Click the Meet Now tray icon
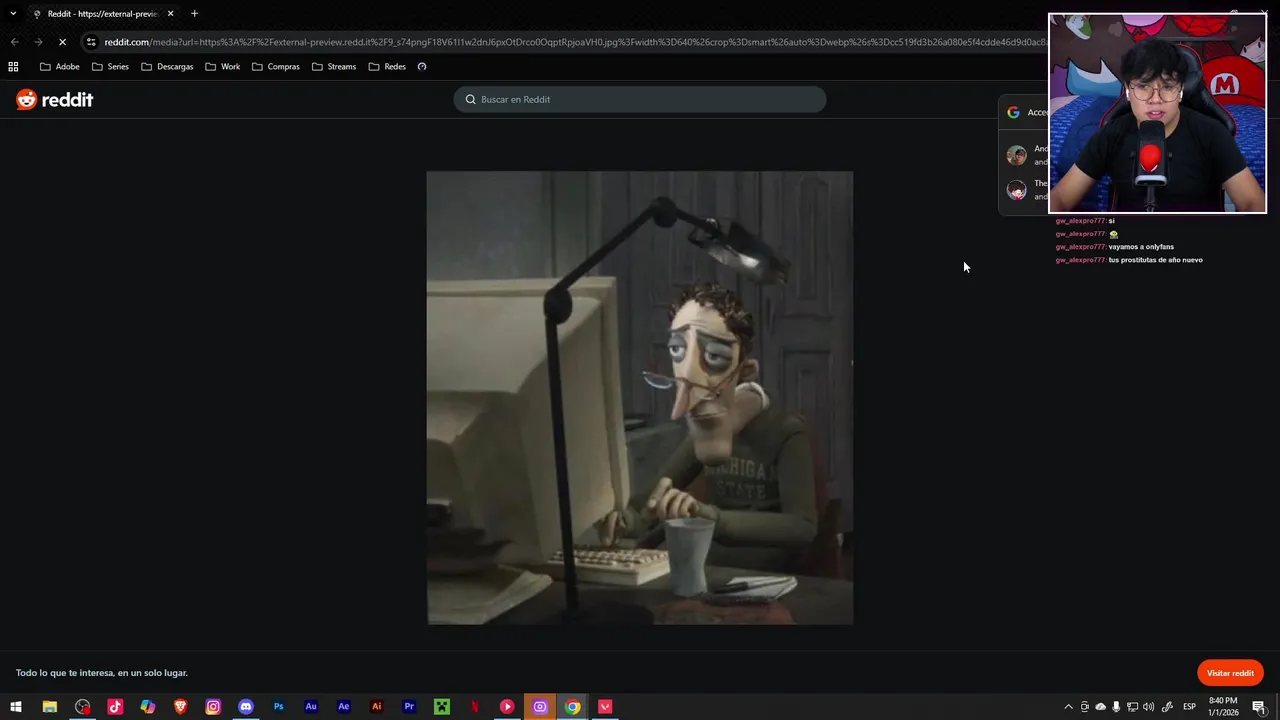Image resolution: width=1280 pixels, height=720 pixels. pos(1085,707)
